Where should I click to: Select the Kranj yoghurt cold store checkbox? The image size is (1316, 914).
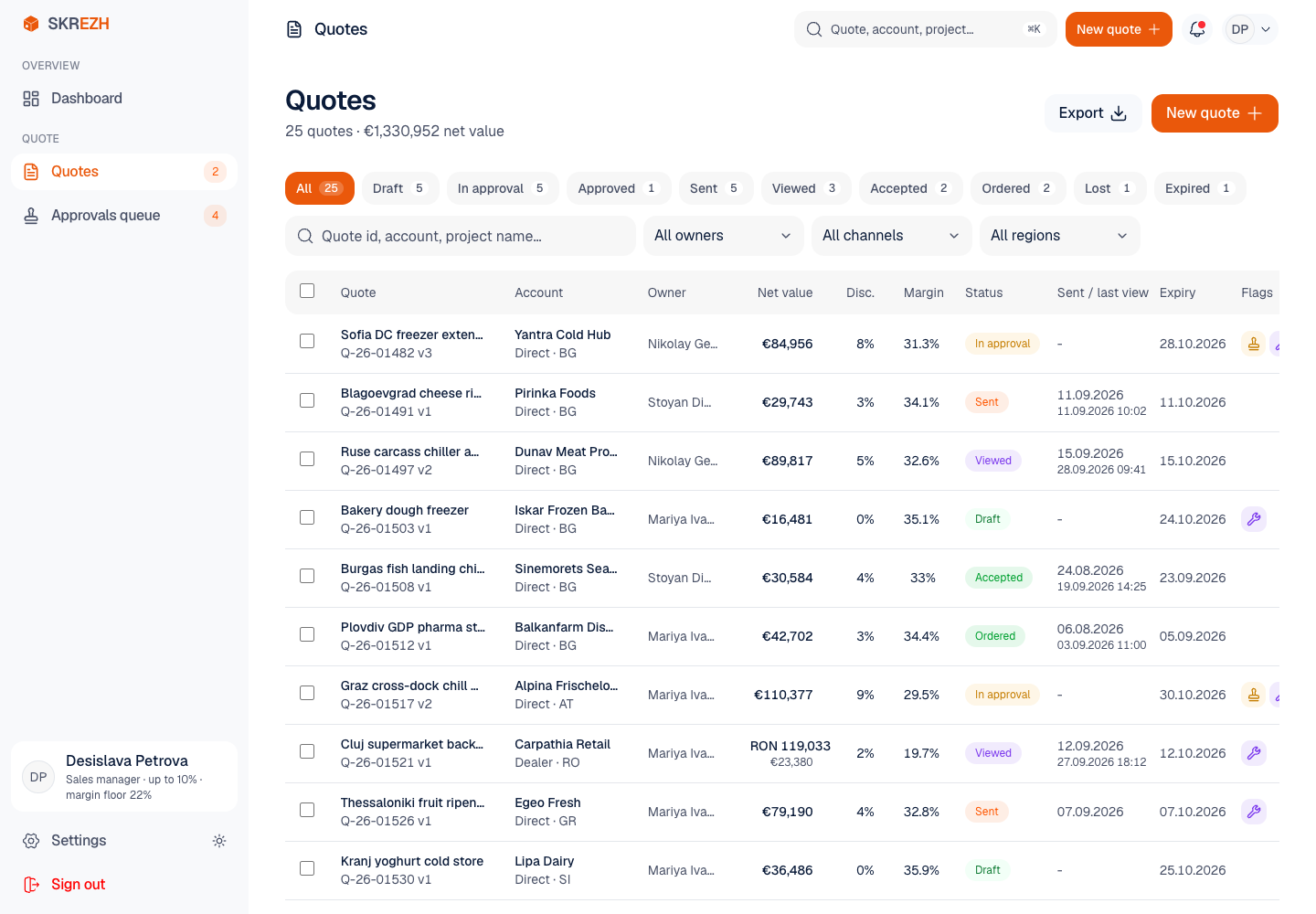pyautogui.click(x=307, y=868)
